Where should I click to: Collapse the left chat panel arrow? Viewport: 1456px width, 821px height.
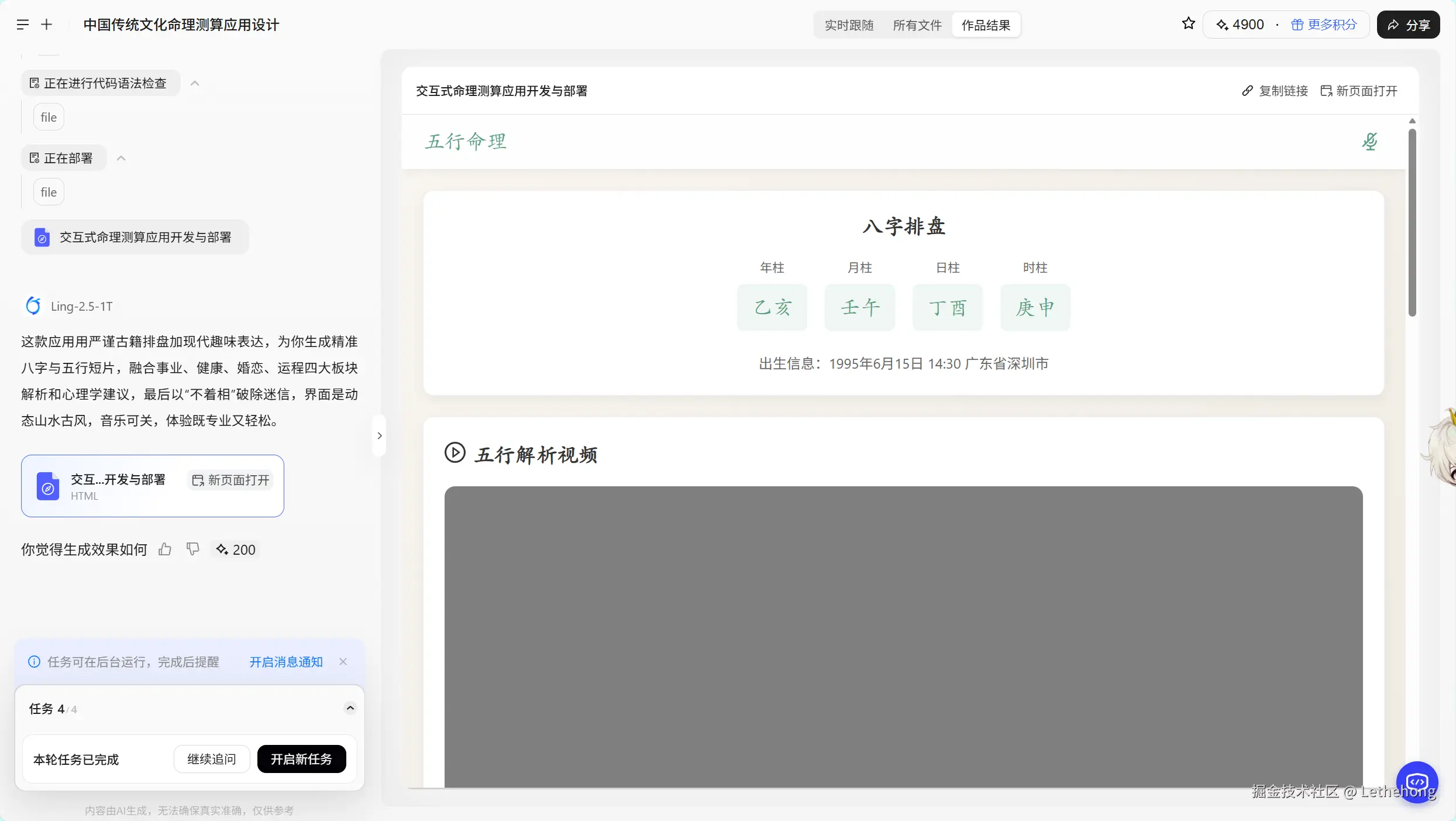click(x=379, y=436)
